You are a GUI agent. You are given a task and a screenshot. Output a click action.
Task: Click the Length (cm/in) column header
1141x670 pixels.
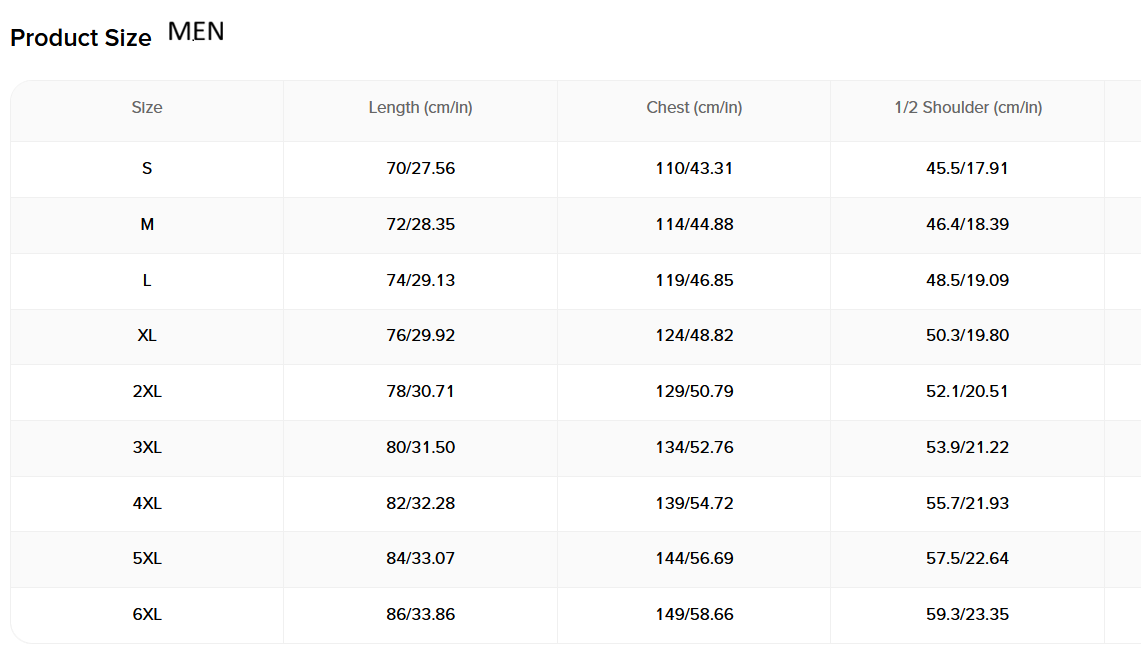coord(421,108)
